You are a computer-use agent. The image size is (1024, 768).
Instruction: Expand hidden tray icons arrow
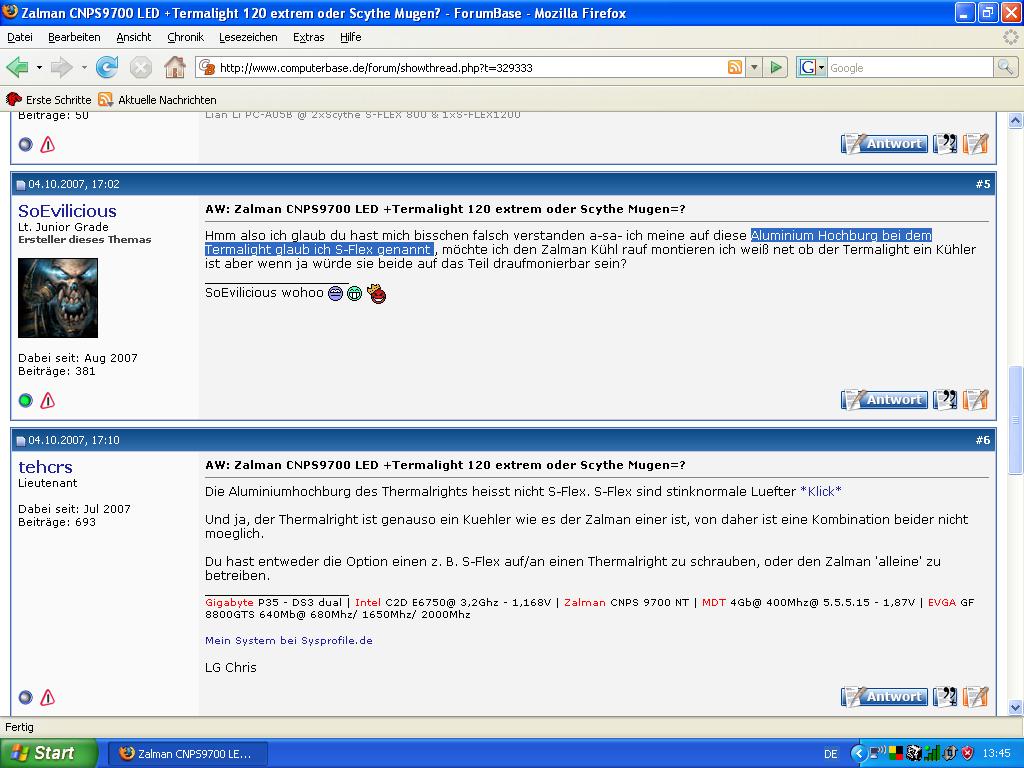pos(858,754)
